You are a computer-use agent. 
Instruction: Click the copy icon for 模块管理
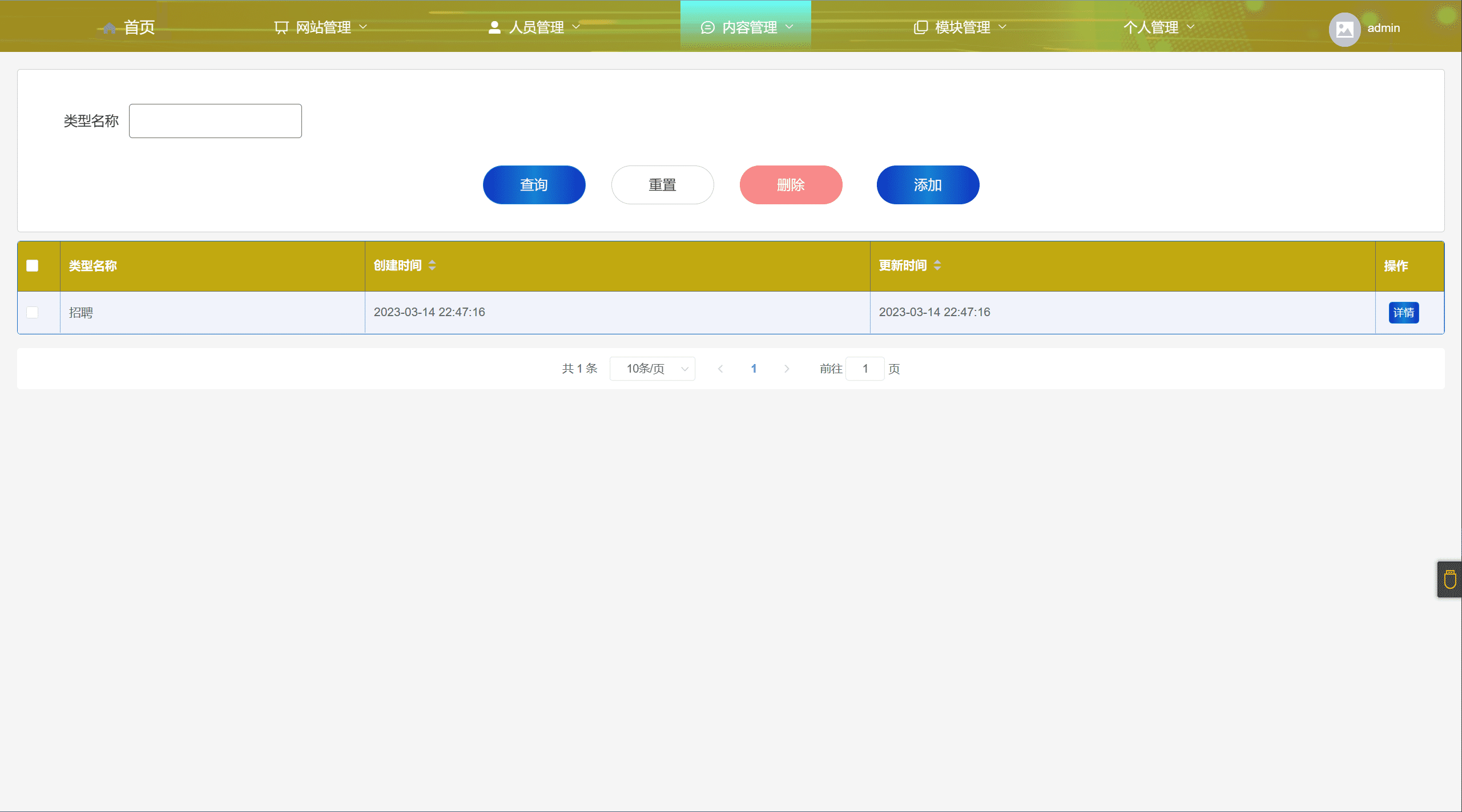[920, 27]
